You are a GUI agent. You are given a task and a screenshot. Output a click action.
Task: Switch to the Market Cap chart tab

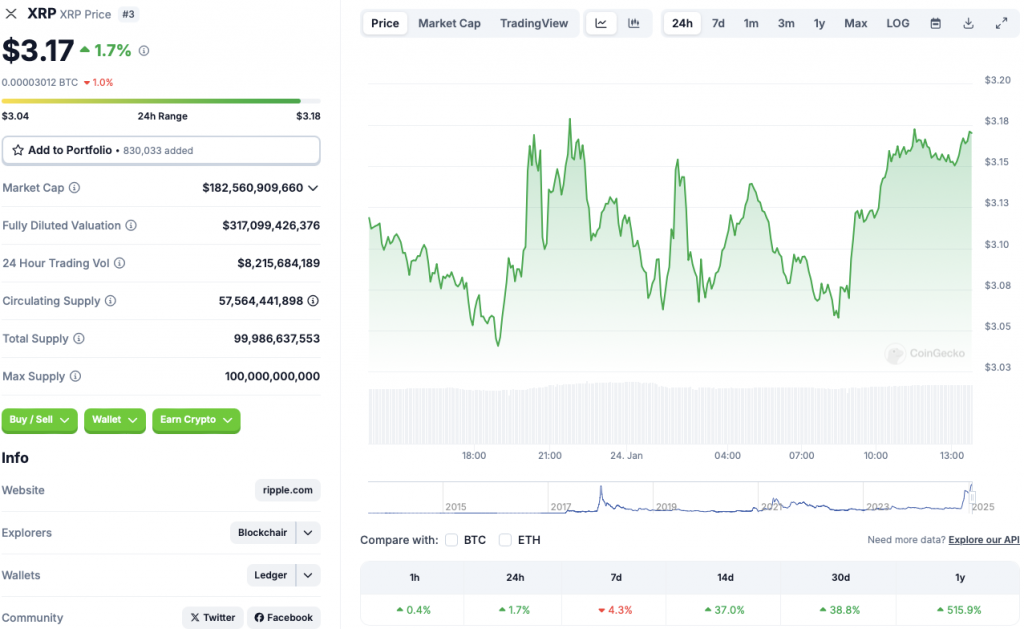[x=449, y=24]
